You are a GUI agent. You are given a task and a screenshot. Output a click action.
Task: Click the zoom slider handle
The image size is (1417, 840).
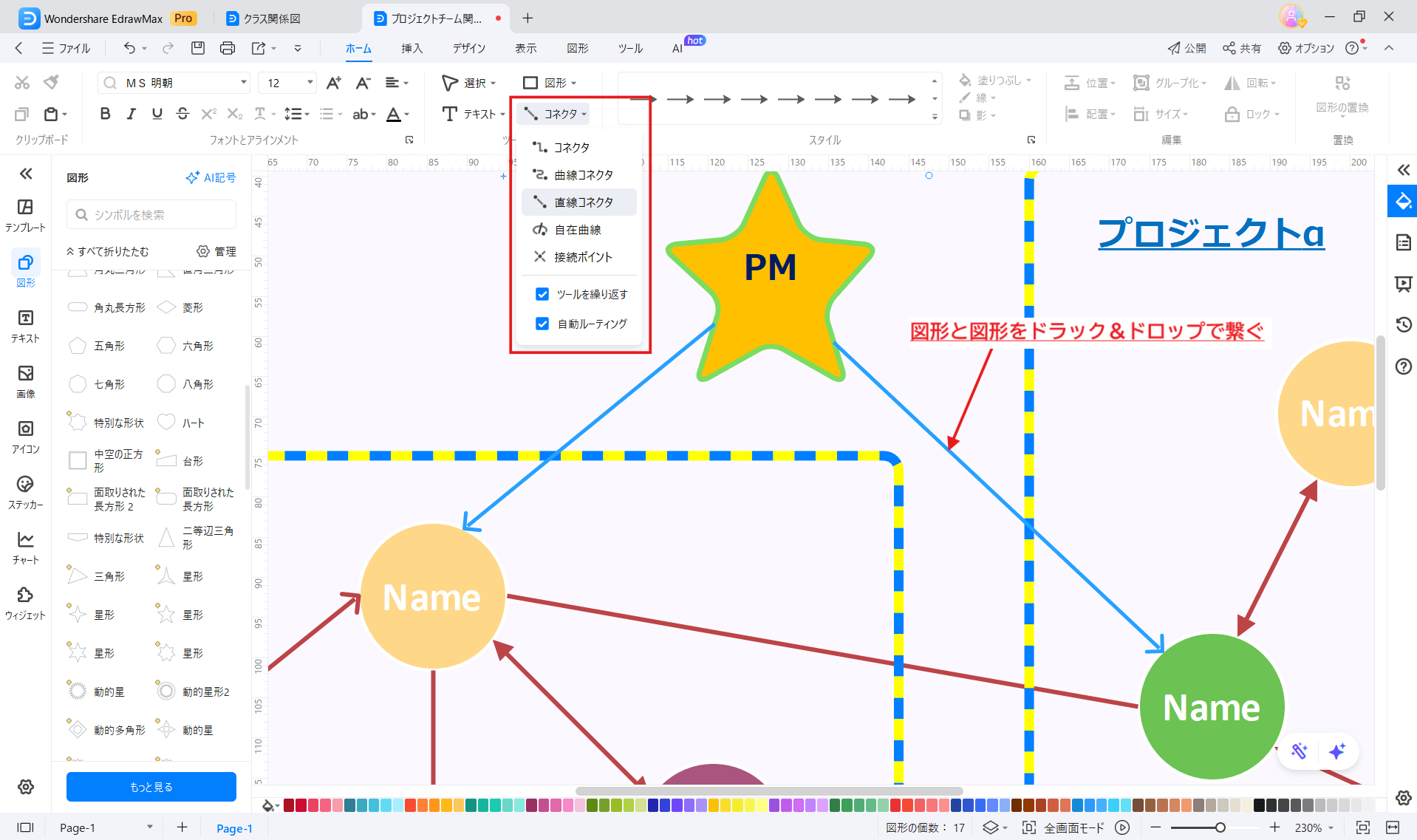click(x=1220, y=827)
